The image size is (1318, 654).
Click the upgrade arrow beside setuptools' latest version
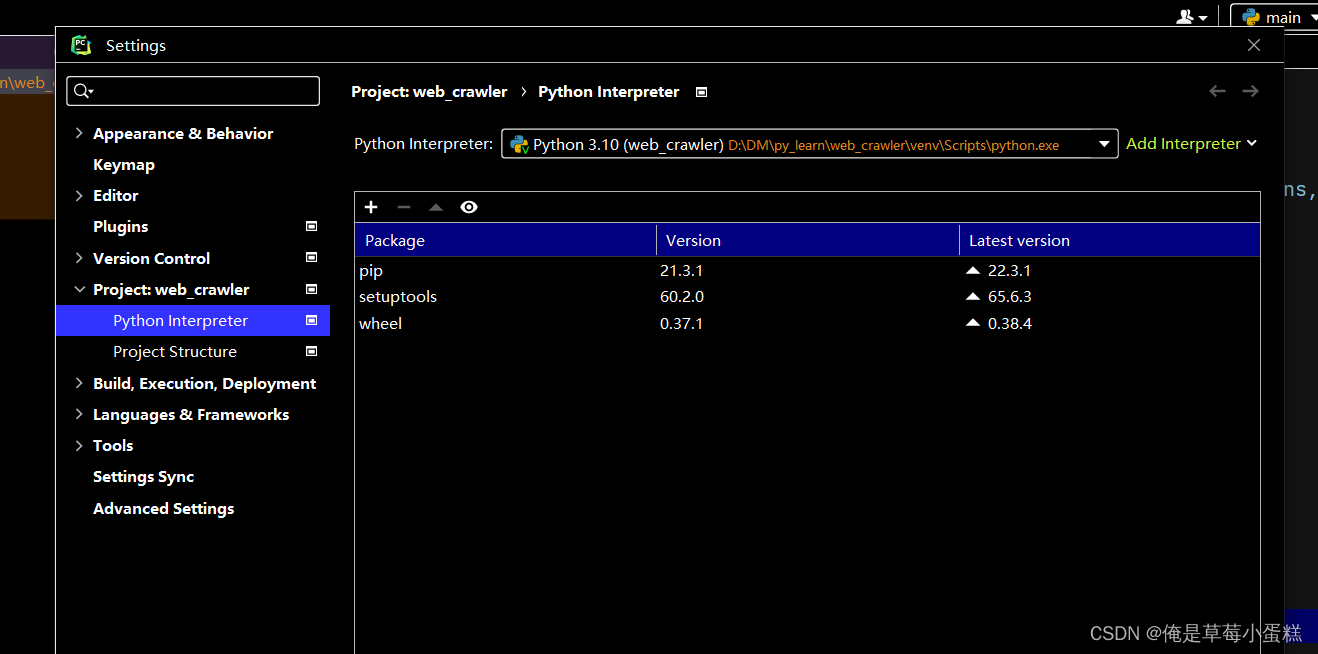(973, 297)
